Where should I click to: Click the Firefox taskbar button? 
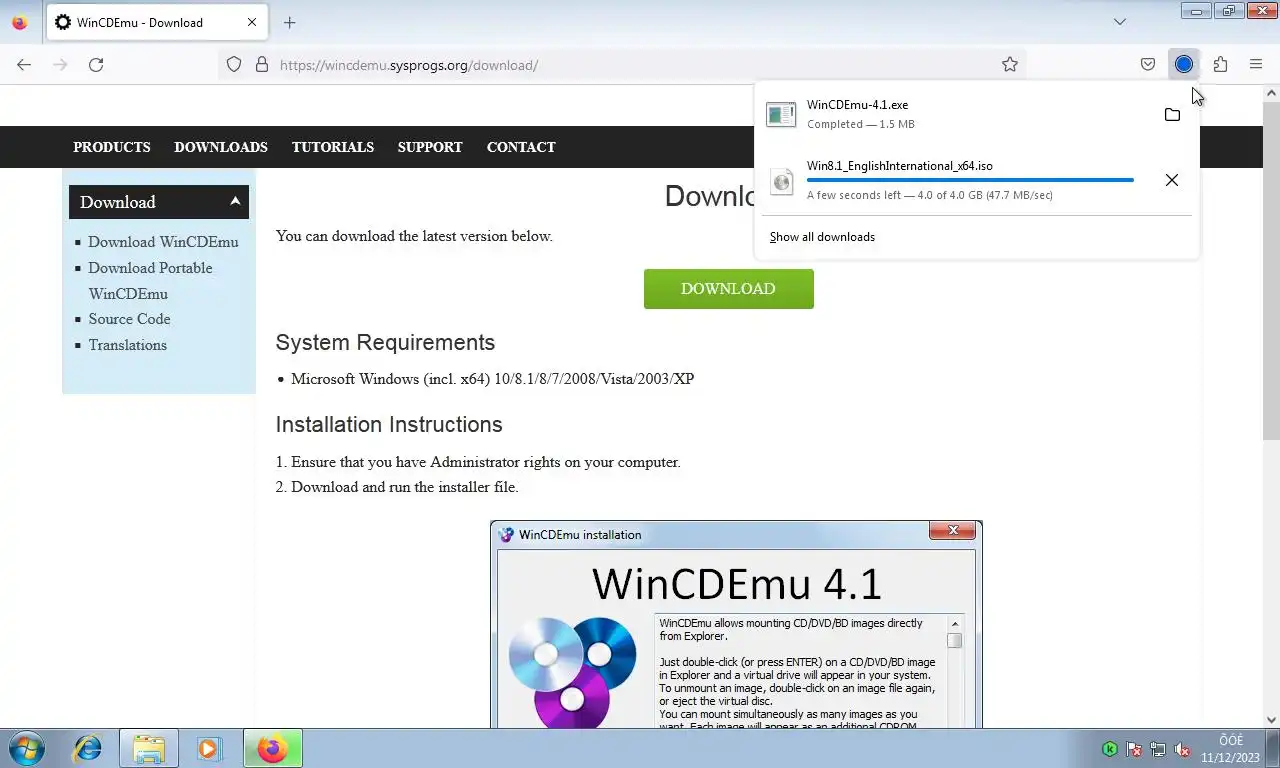(x=272, y=748)
